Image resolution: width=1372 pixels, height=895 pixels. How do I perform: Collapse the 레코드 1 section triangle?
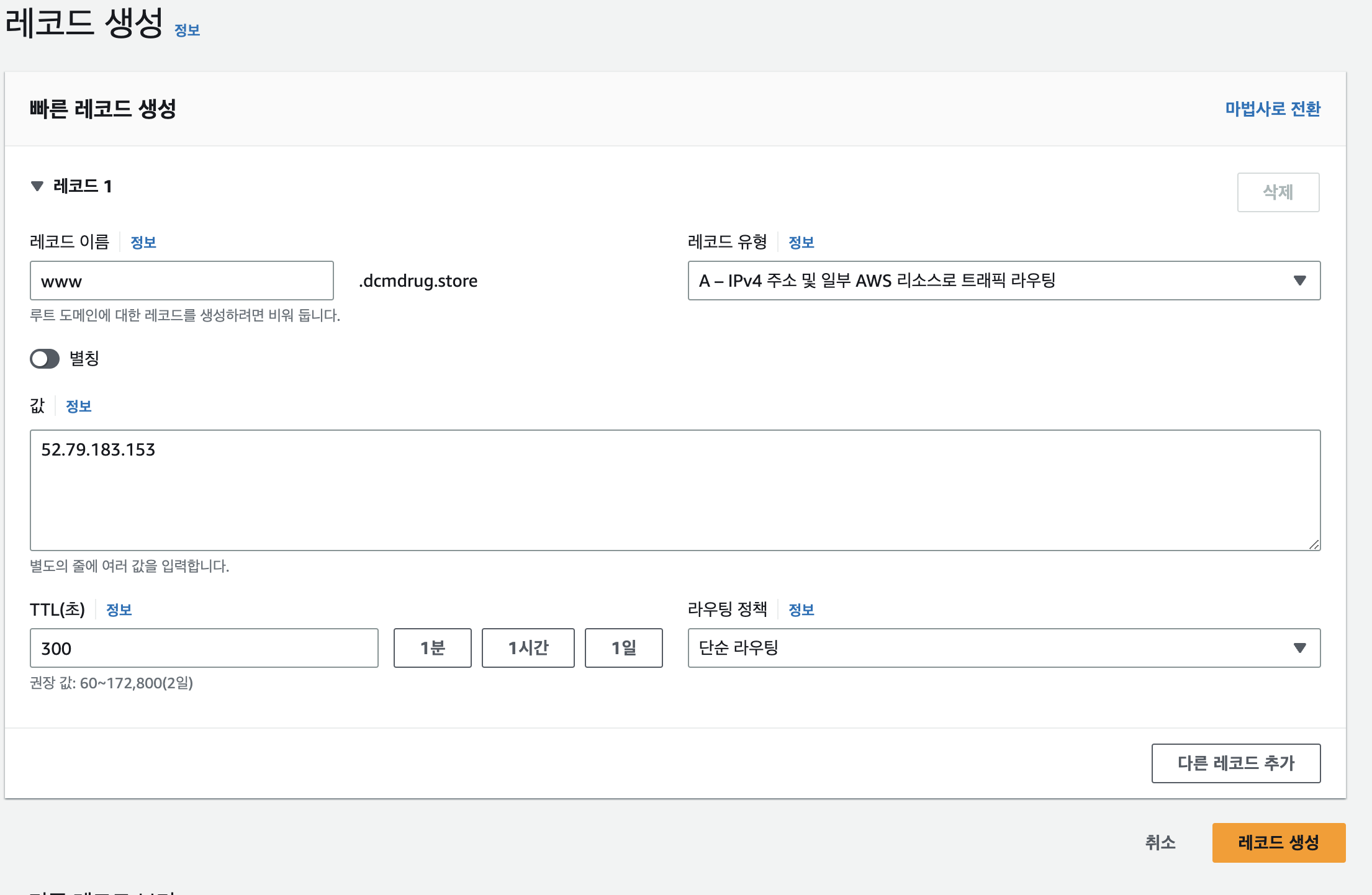pyautogui.click(x=37, y=186)
